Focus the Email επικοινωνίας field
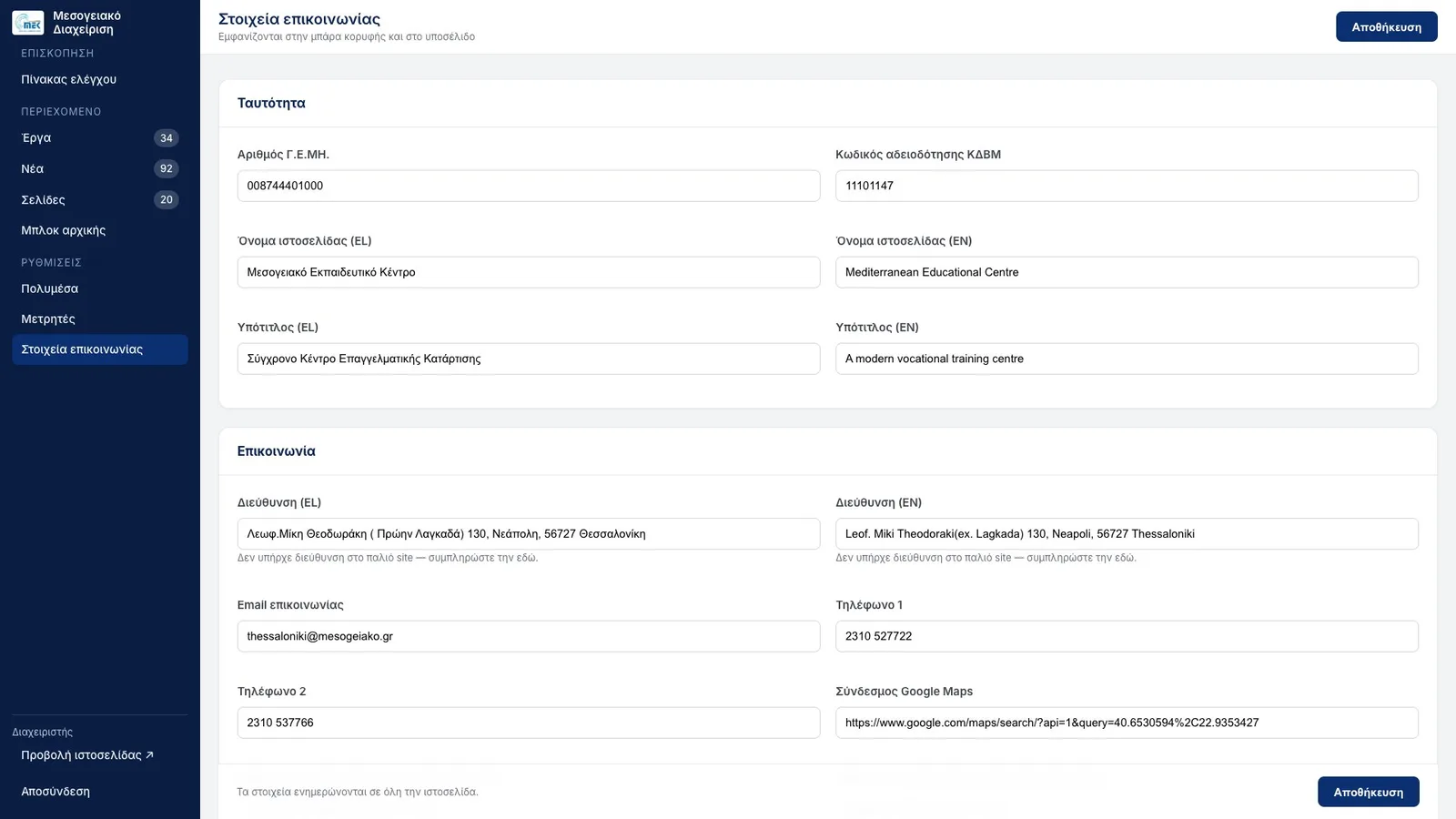This screenshot has width=1456, height=819. pos(529,636)
